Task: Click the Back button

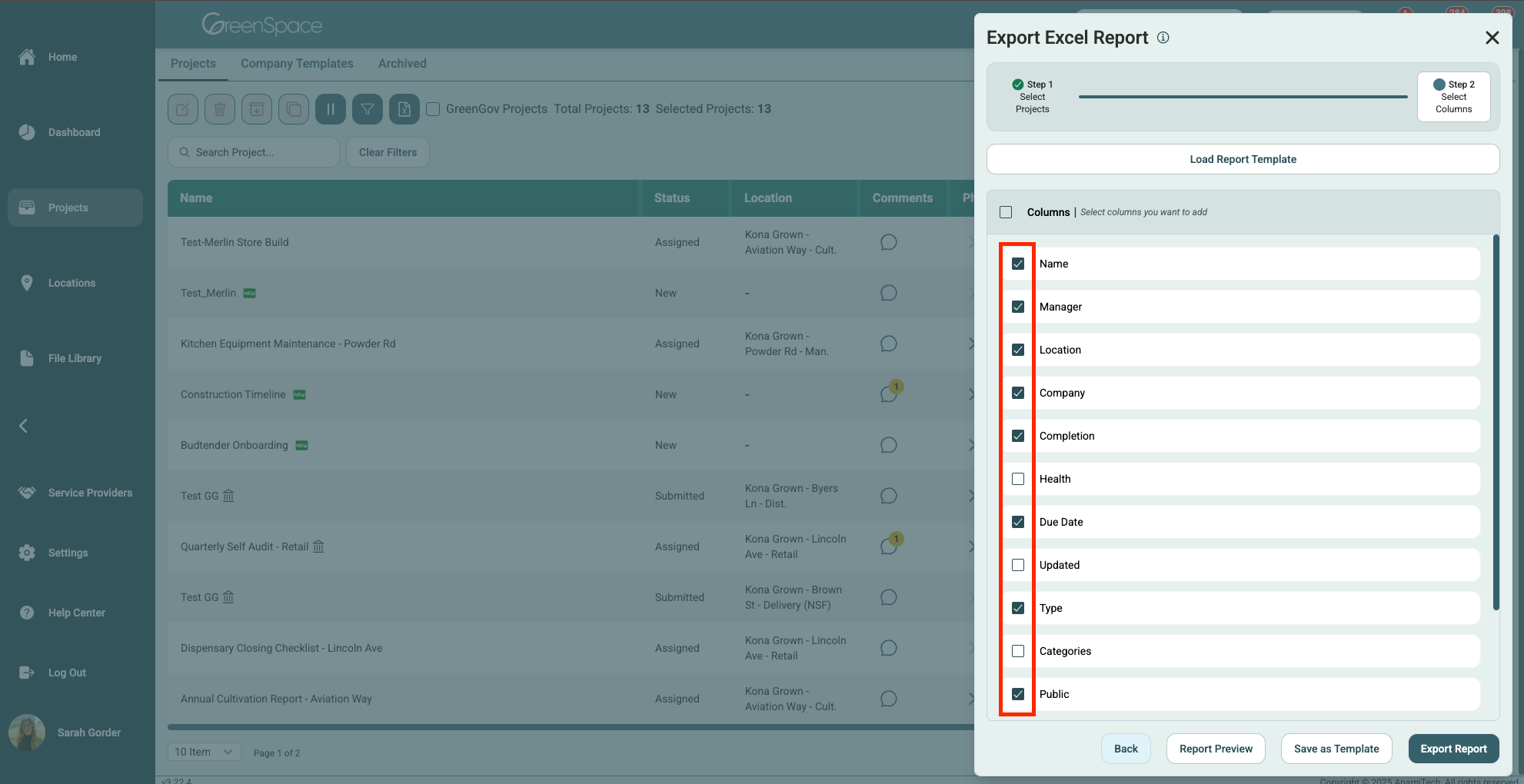Action: (1126, 749)
